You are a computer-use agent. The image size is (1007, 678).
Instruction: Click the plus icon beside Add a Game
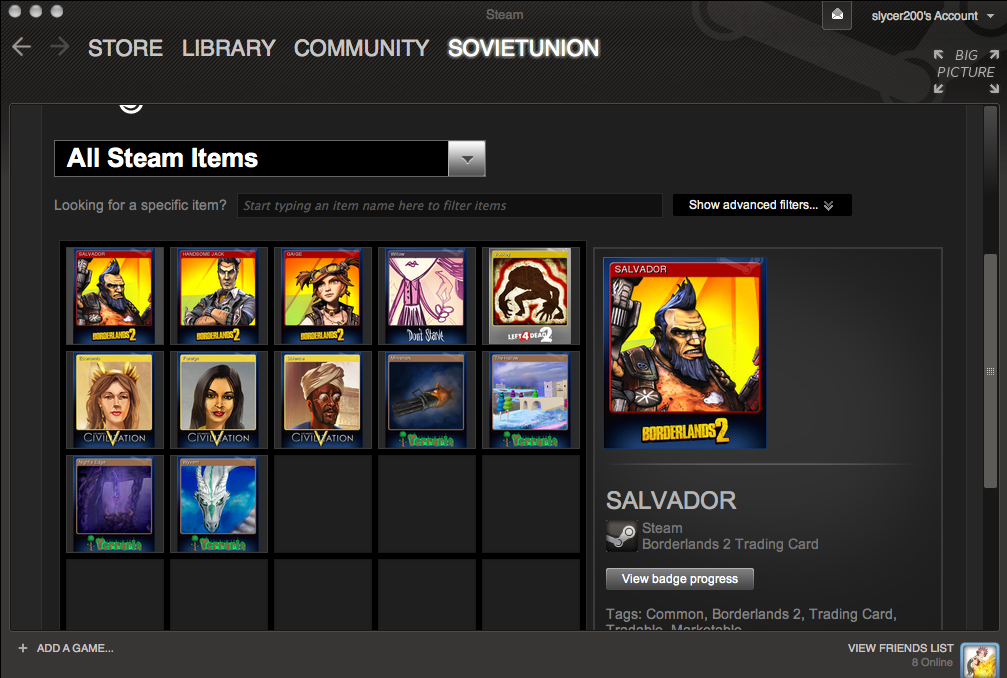tap(22, 648)
